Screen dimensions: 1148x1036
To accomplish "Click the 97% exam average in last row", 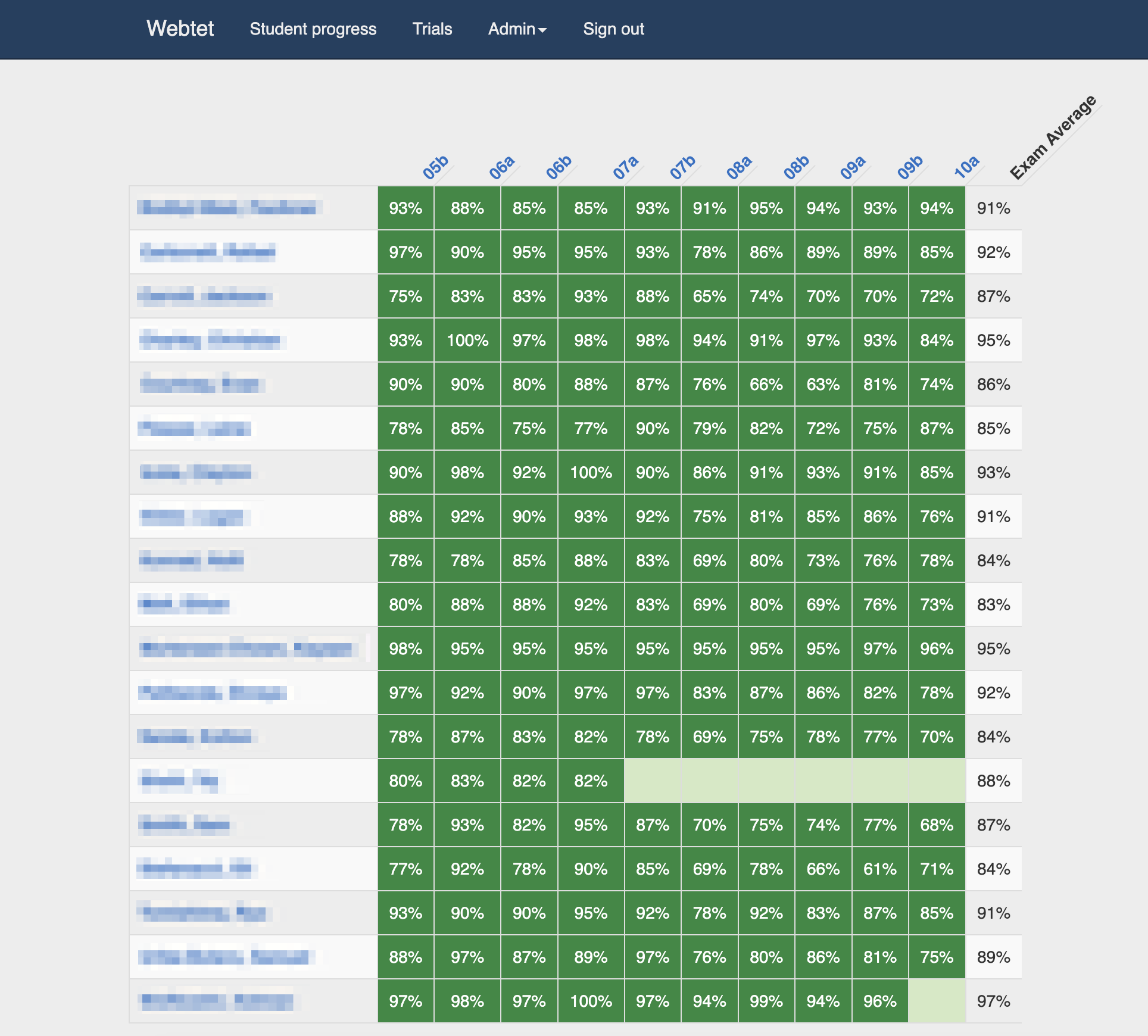I will [994, 1001].
